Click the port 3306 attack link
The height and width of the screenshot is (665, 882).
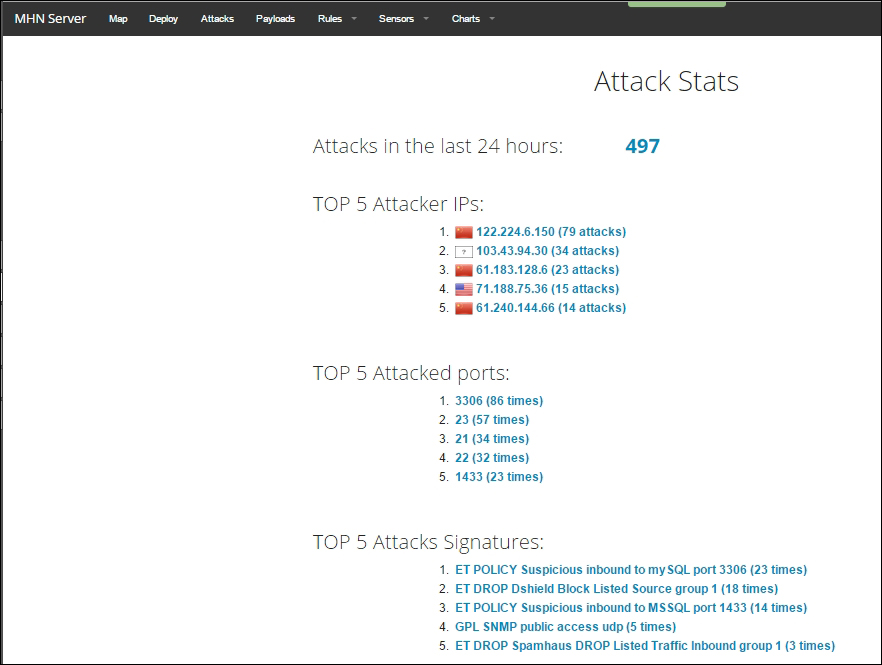(x=501, y=400)
